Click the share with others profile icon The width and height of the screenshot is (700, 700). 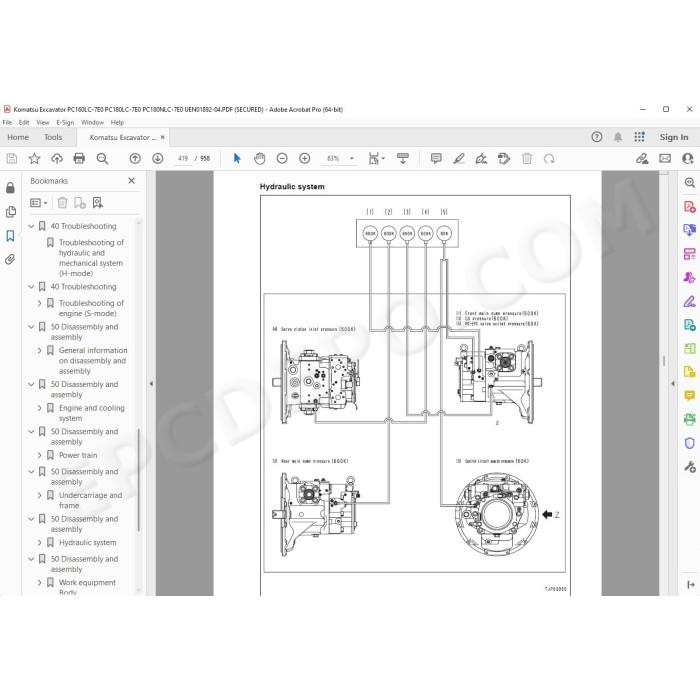[688, 158]
